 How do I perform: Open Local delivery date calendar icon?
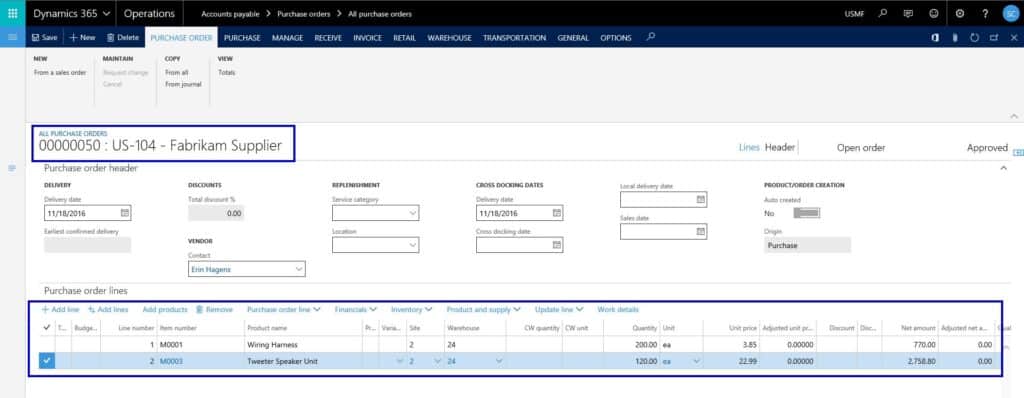coord(700,199)
